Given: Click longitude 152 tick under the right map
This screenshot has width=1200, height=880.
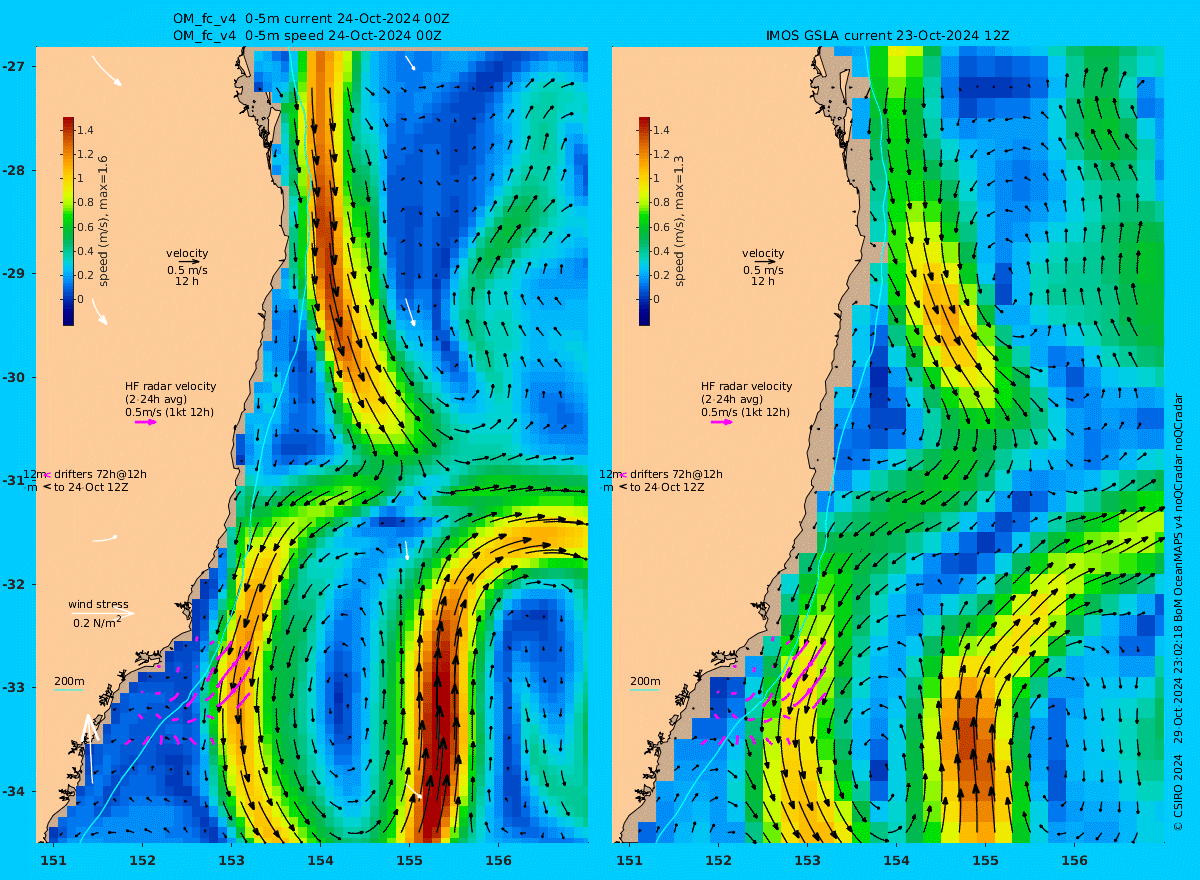Looking at the screenshot, I should point(718,860).
